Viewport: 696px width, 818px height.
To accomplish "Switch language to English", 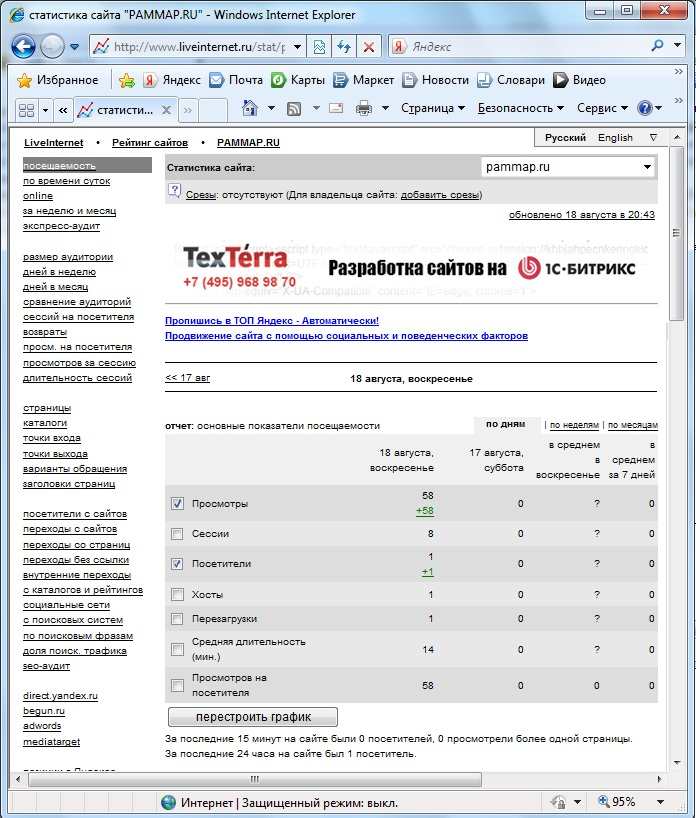I will (x=615, y=138).
